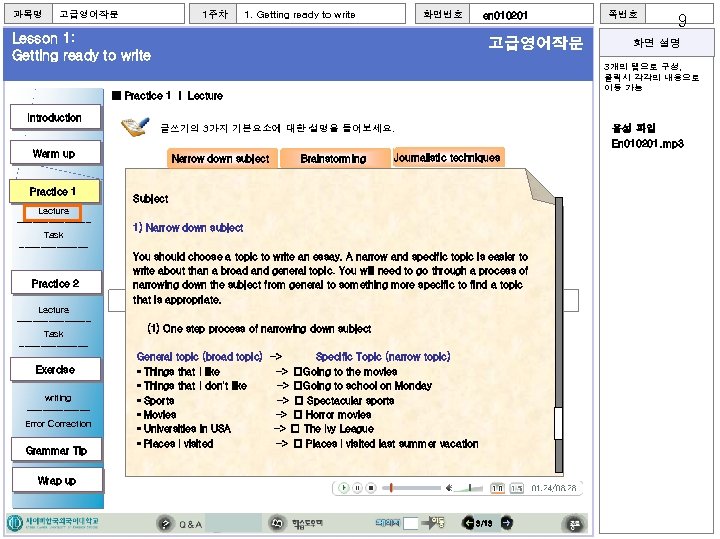Click the '1) Narrow down subject' heading
This screenshot has height=539, width=720.
point(188,228)
